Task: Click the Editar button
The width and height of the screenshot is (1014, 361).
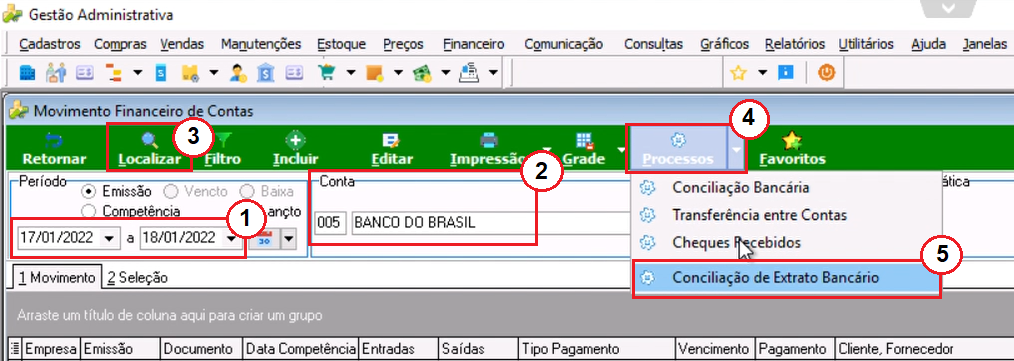Action: (392, 149)
